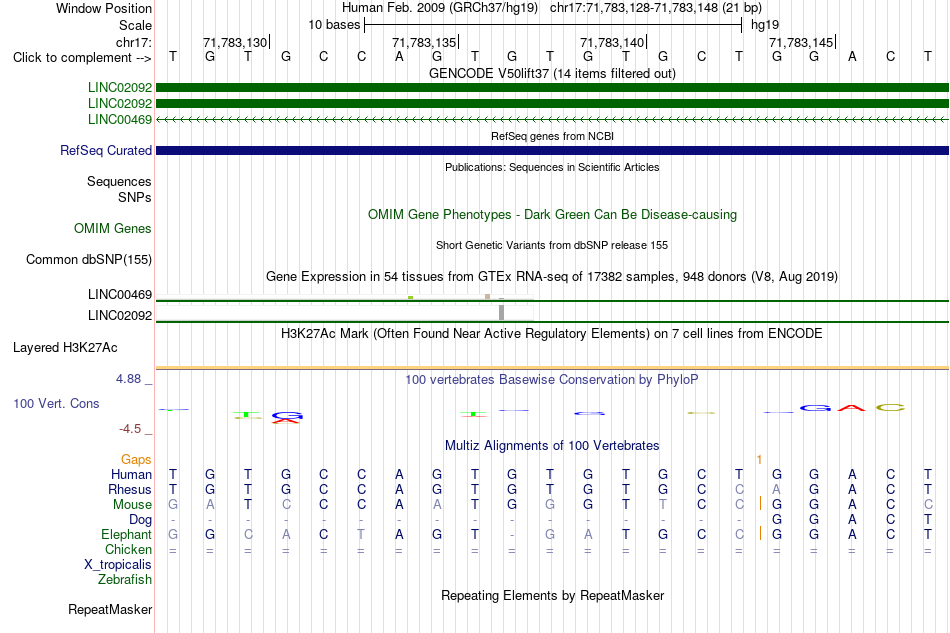The image size is (950, 633).
Task: Click the hg19 text beside the scale bar
Action: click(765, 25)
